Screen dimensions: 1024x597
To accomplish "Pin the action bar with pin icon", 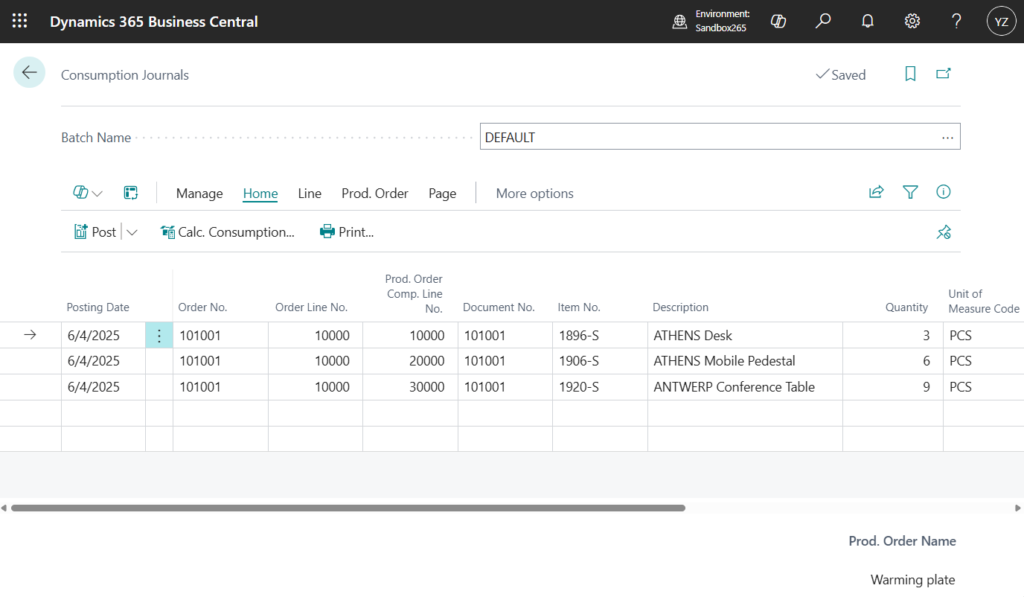I will [943, 232].
